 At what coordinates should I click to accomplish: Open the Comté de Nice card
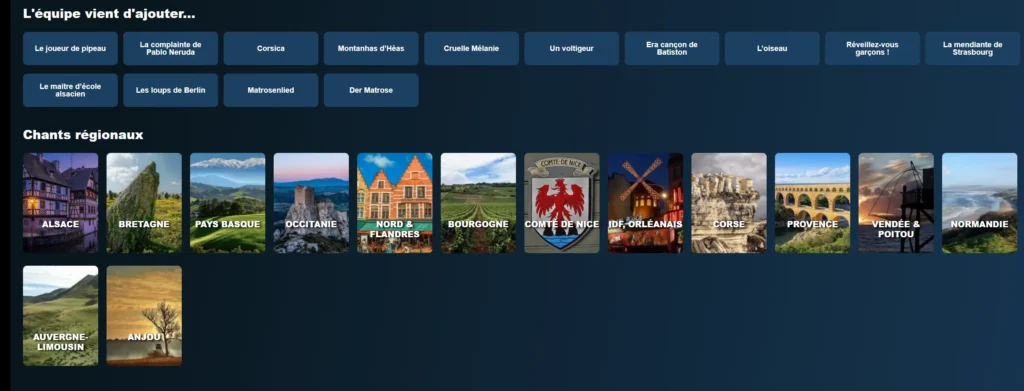562,203
